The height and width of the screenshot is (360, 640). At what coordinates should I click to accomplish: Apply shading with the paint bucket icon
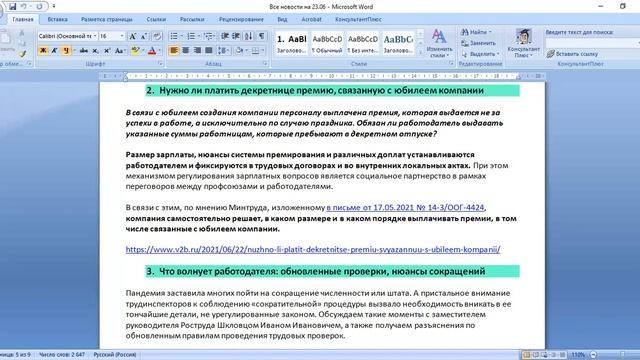[x=239, y=51]
